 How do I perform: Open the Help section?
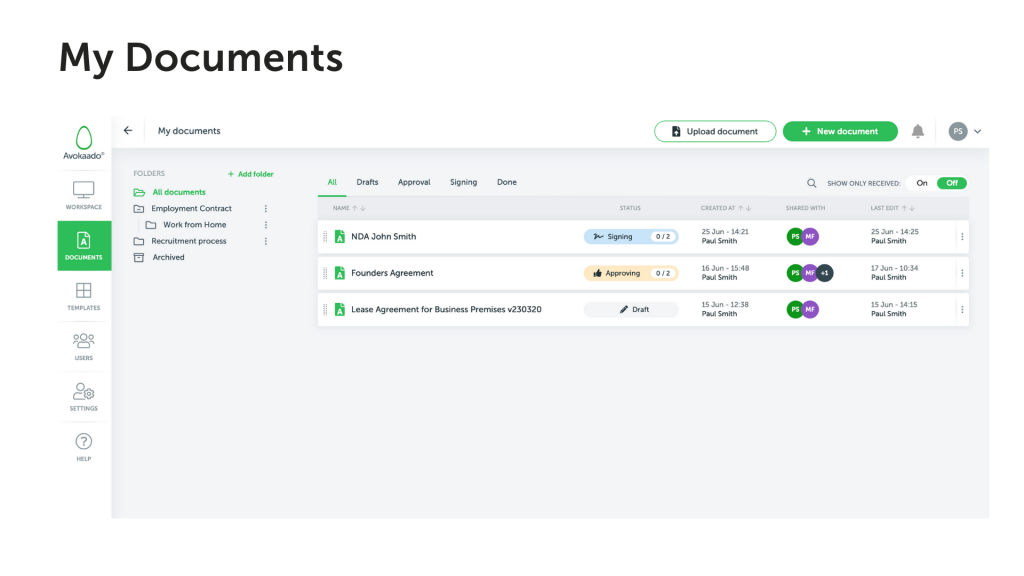click(83, 445)
